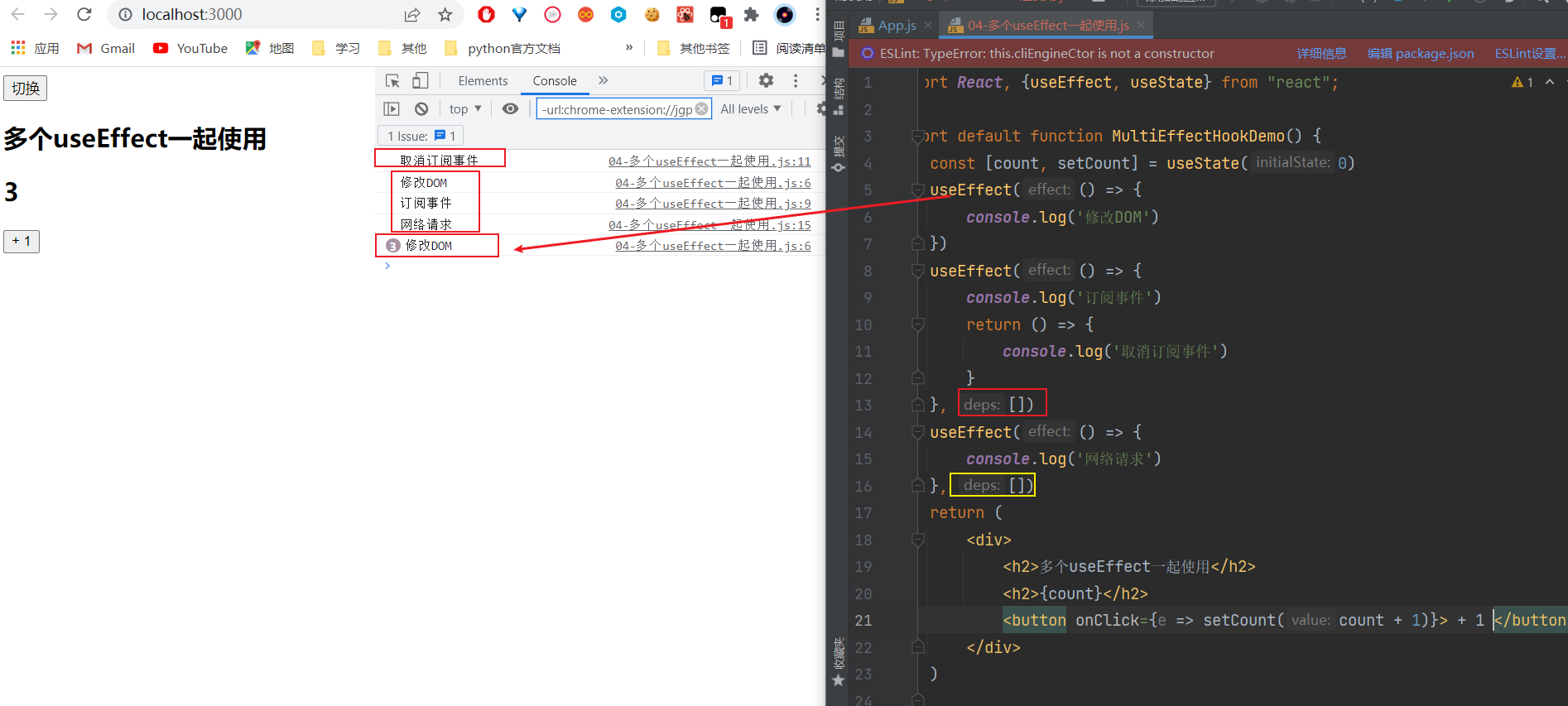Activate DevTools inspect element picker
The image size is (1568, 706).
tap(392, 80)
